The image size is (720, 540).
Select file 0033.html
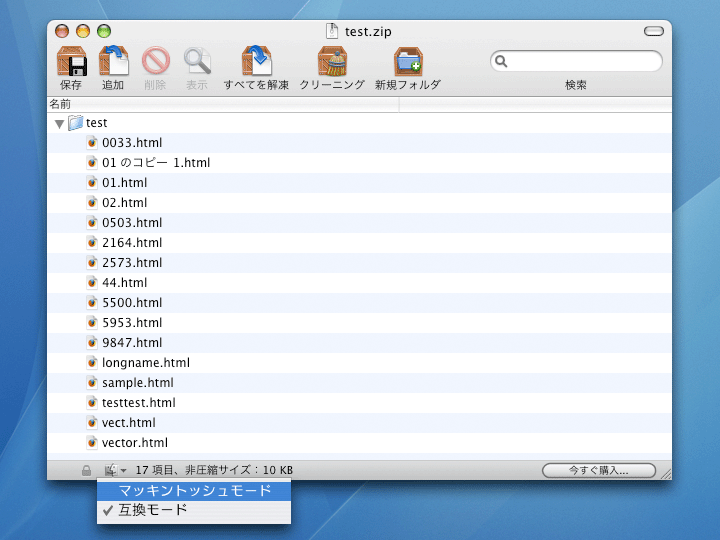[359, 143]
